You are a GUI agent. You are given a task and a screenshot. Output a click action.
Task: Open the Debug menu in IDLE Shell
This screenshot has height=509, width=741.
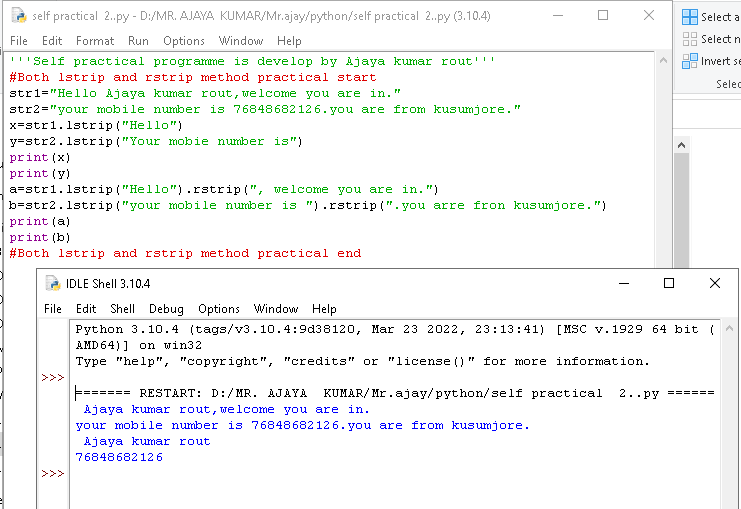click(166, 309)
